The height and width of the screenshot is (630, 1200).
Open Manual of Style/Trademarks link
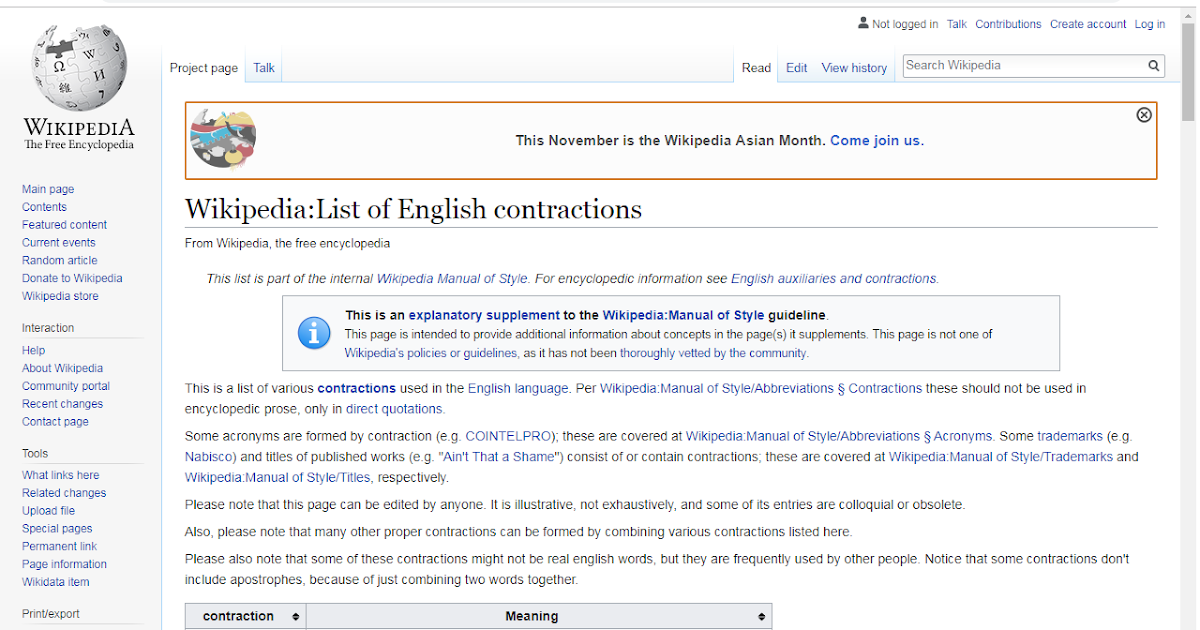click(x=1001, y=458)
